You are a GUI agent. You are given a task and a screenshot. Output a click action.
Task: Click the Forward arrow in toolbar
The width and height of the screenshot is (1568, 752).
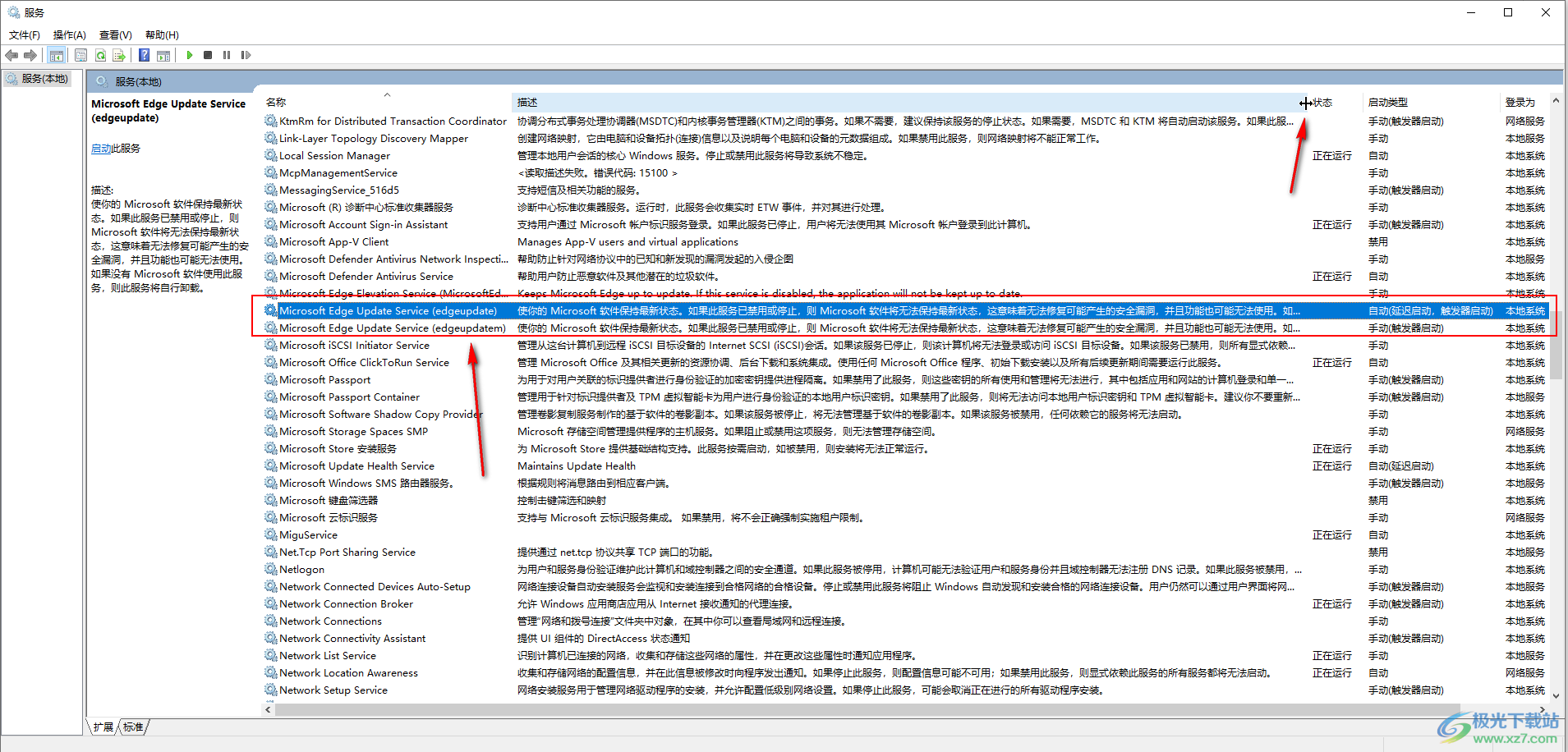pos(30,55)
